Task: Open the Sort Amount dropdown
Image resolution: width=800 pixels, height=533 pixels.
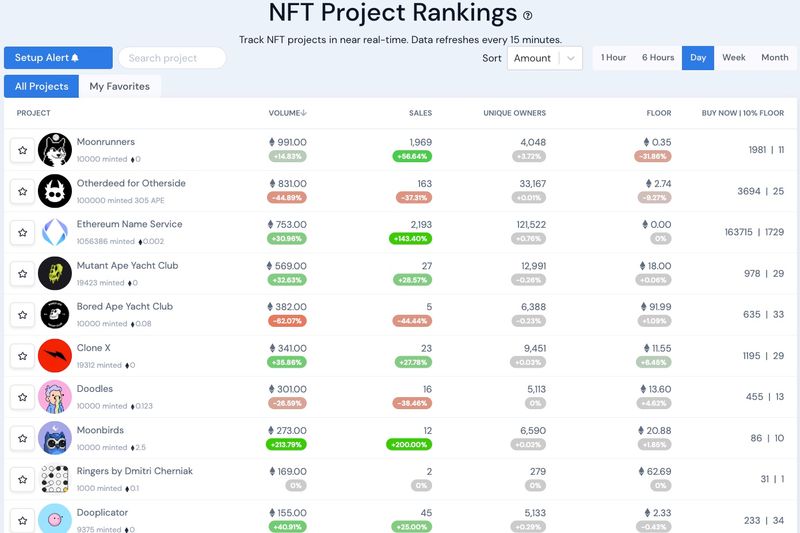Action: [544, 58]
